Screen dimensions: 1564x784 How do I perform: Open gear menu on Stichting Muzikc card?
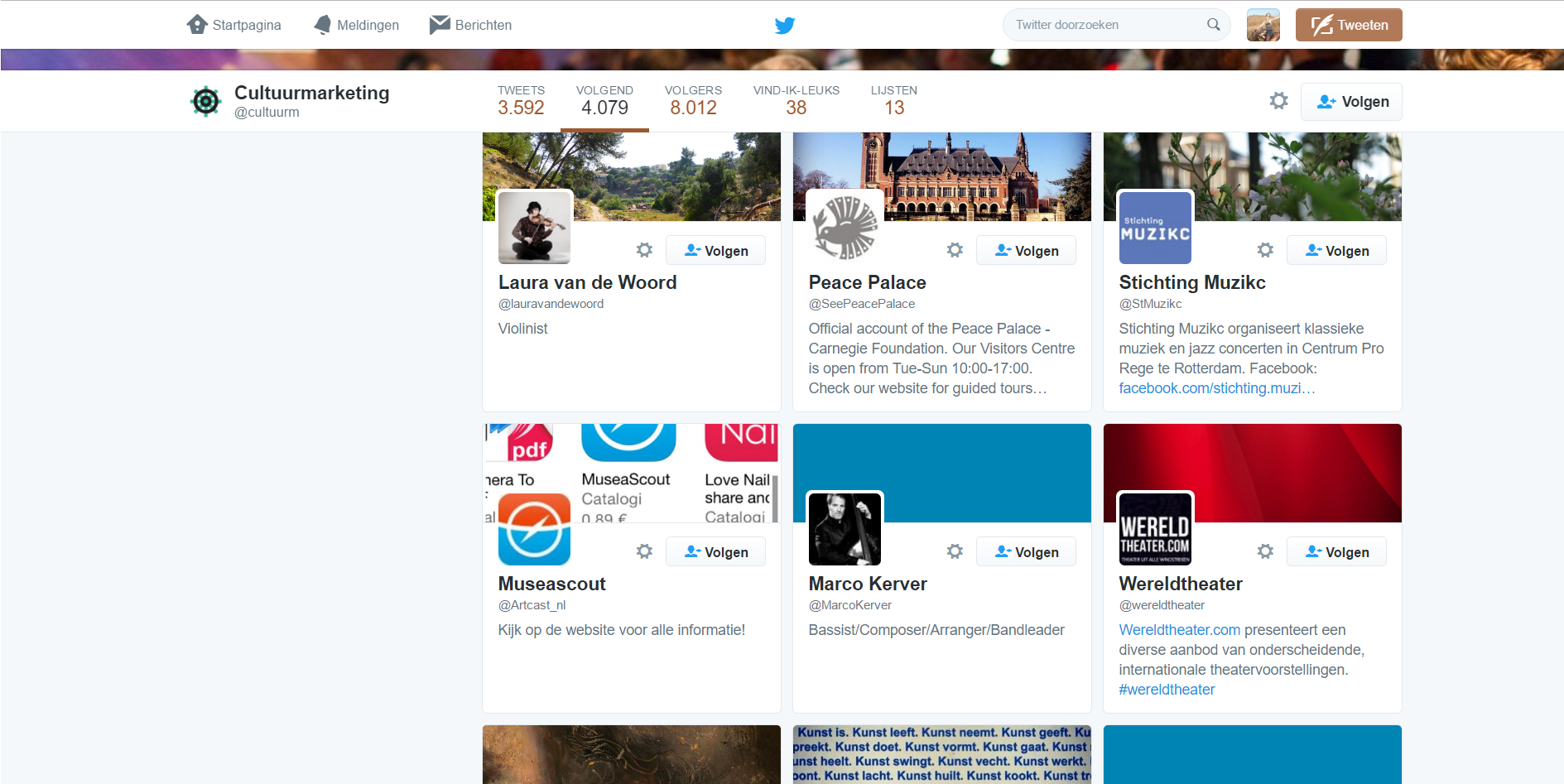point(1266,250)
